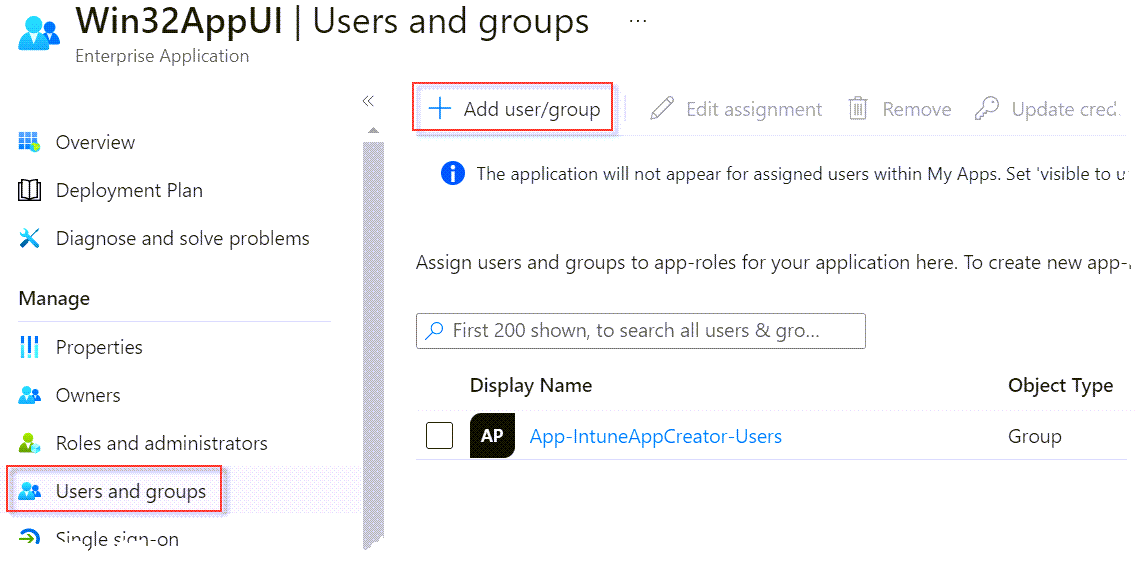Viewport: 1144px width, 561px height.
Task: Click the users and groups search field
Action: pyautogui.click(x=640, y=330)
